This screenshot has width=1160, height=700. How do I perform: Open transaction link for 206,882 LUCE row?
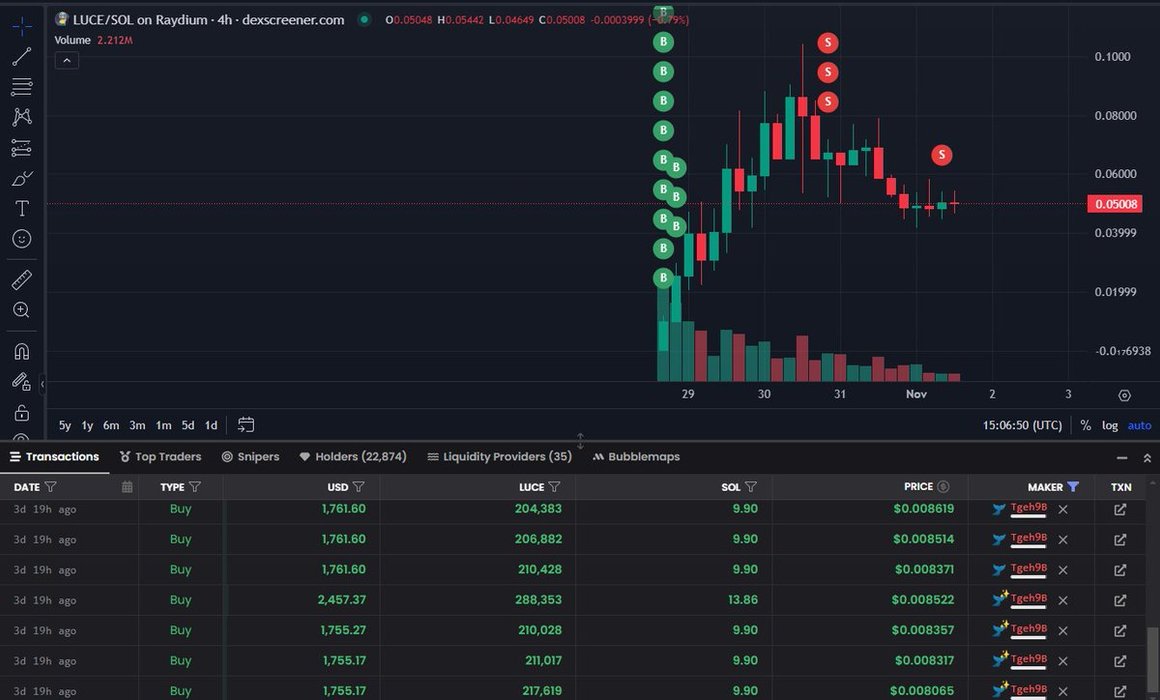click(x=1120, y=540)
